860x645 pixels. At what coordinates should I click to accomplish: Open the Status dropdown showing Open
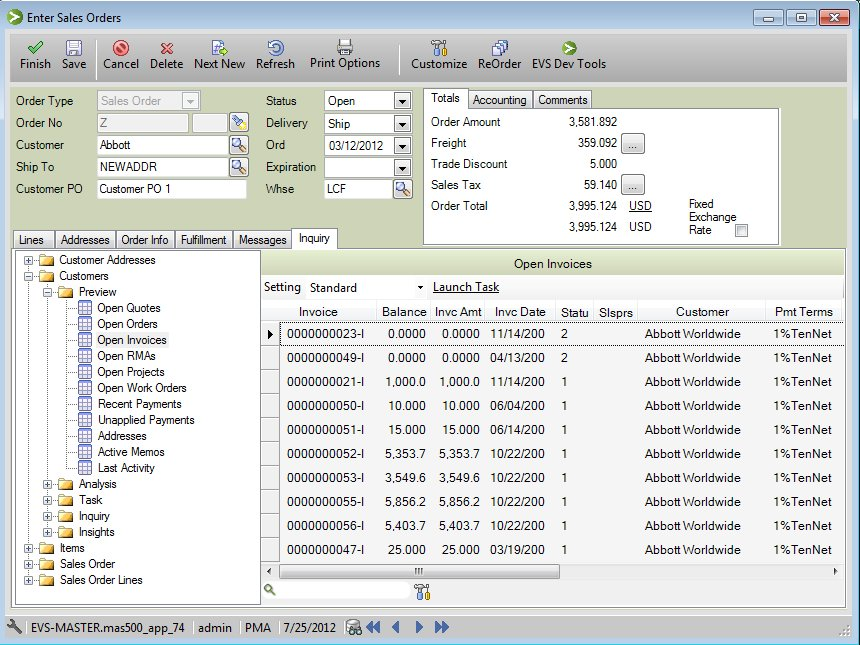pyautogui.click(x=400, y=101)
